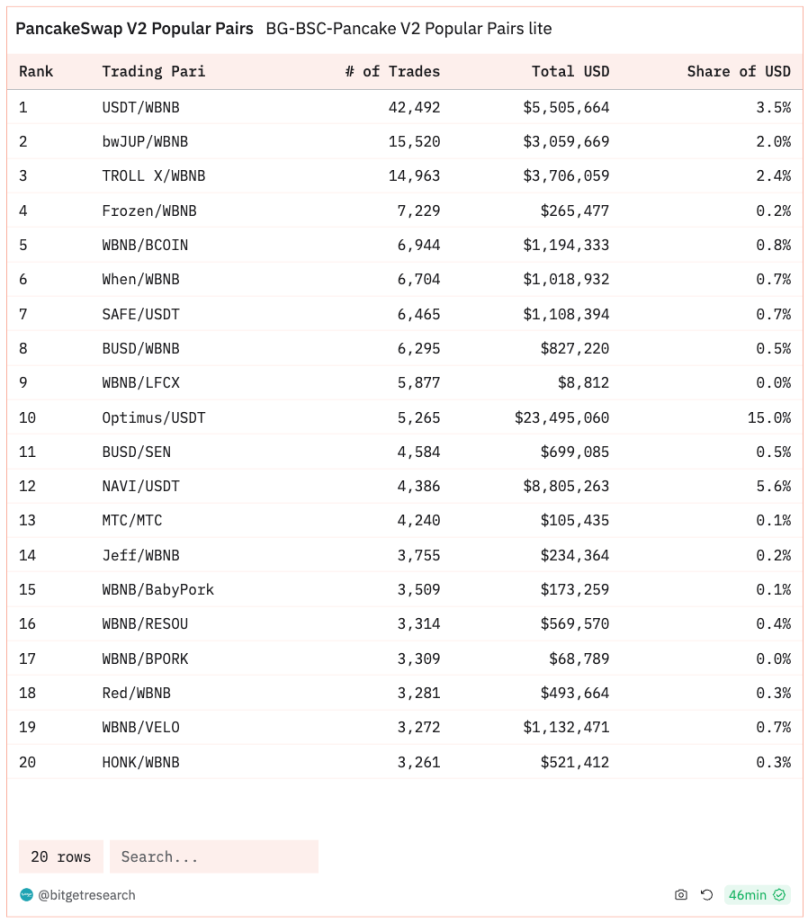Sort by Share of USD header
The width and height of the screenshot is (808, 923).
pos(738,71)
